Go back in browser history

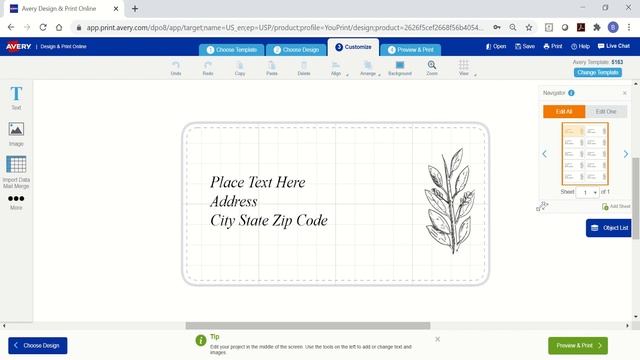tap(11, 27)
